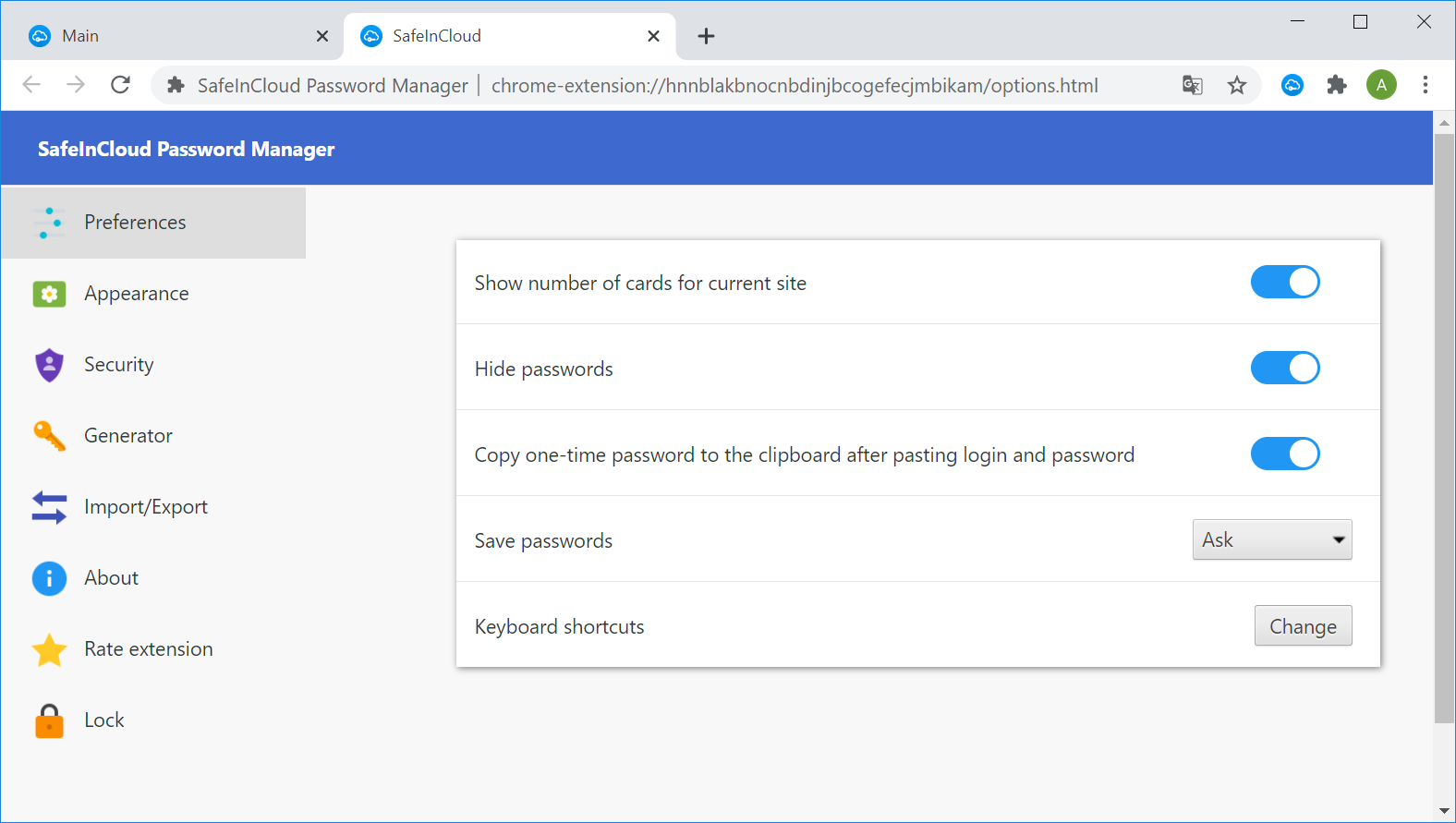
Task: Click the Generator key icon
Action: tap(49, 436)
